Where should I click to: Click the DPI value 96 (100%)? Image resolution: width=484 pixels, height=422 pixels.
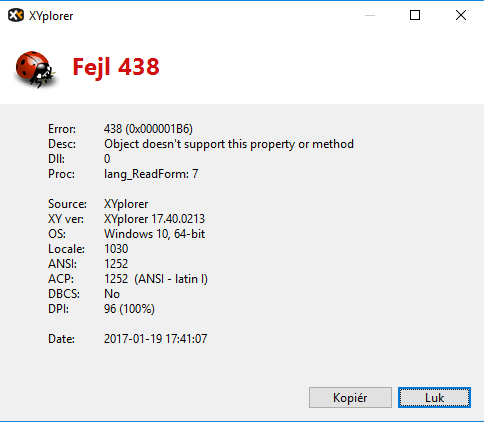tap(129, 309)
